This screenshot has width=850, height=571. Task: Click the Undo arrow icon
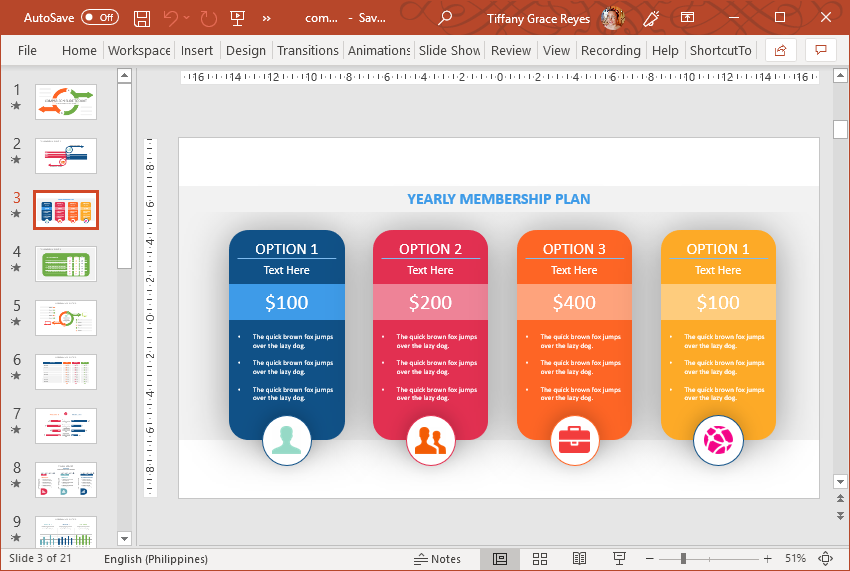click(170, 18)
